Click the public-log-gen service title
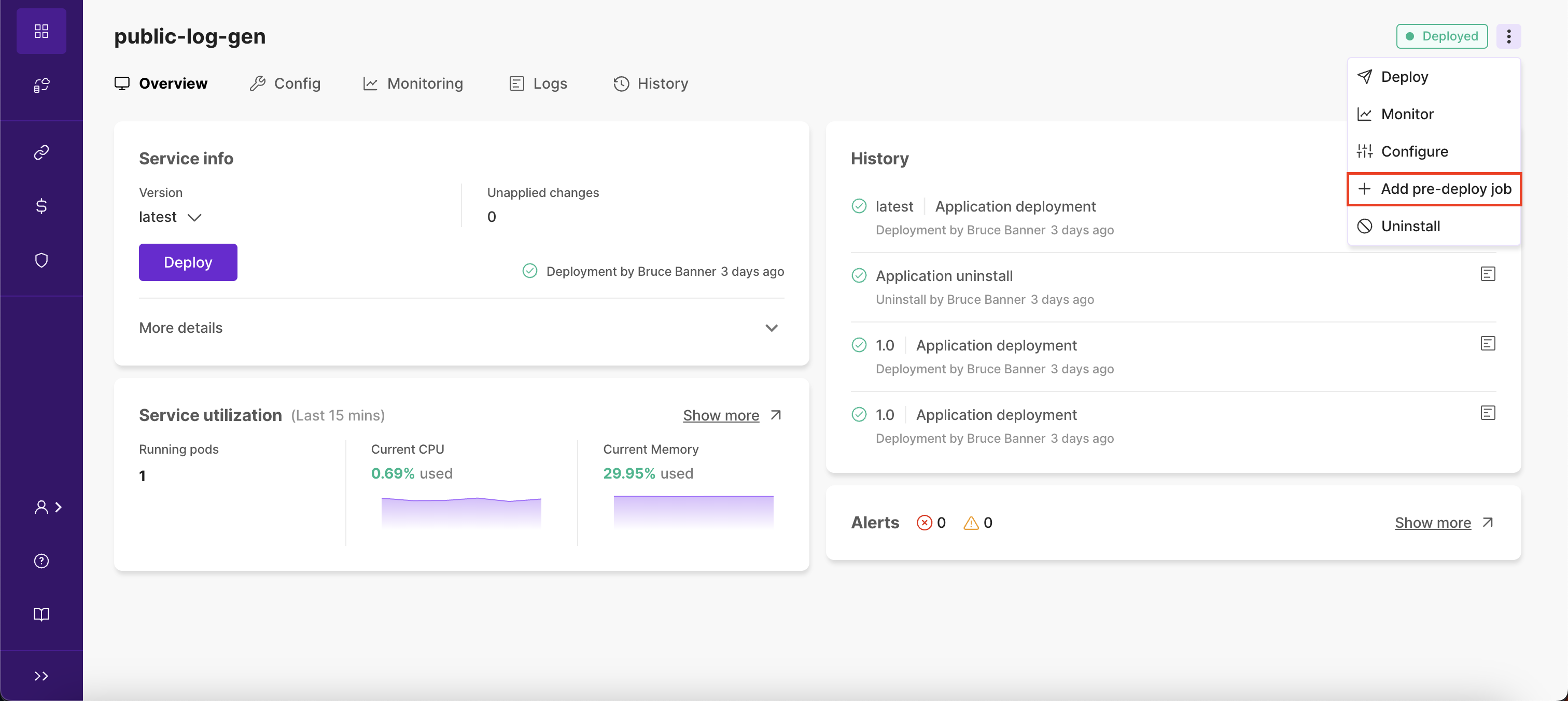The image size is (1568, 701). (190, 36)
